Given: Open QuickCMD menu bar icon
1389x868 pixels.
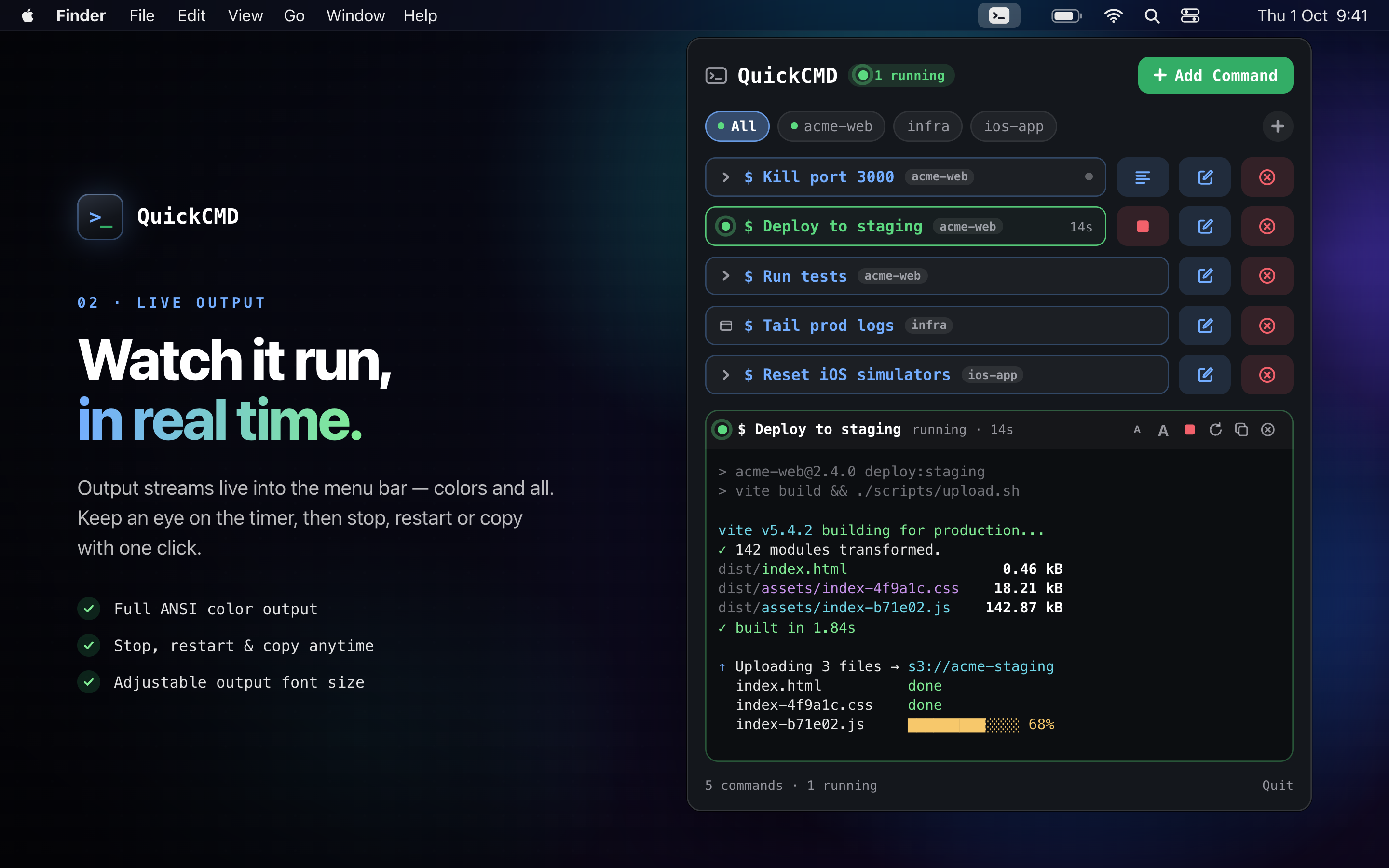Looking at the screenshot, I should tap(999, 15).
